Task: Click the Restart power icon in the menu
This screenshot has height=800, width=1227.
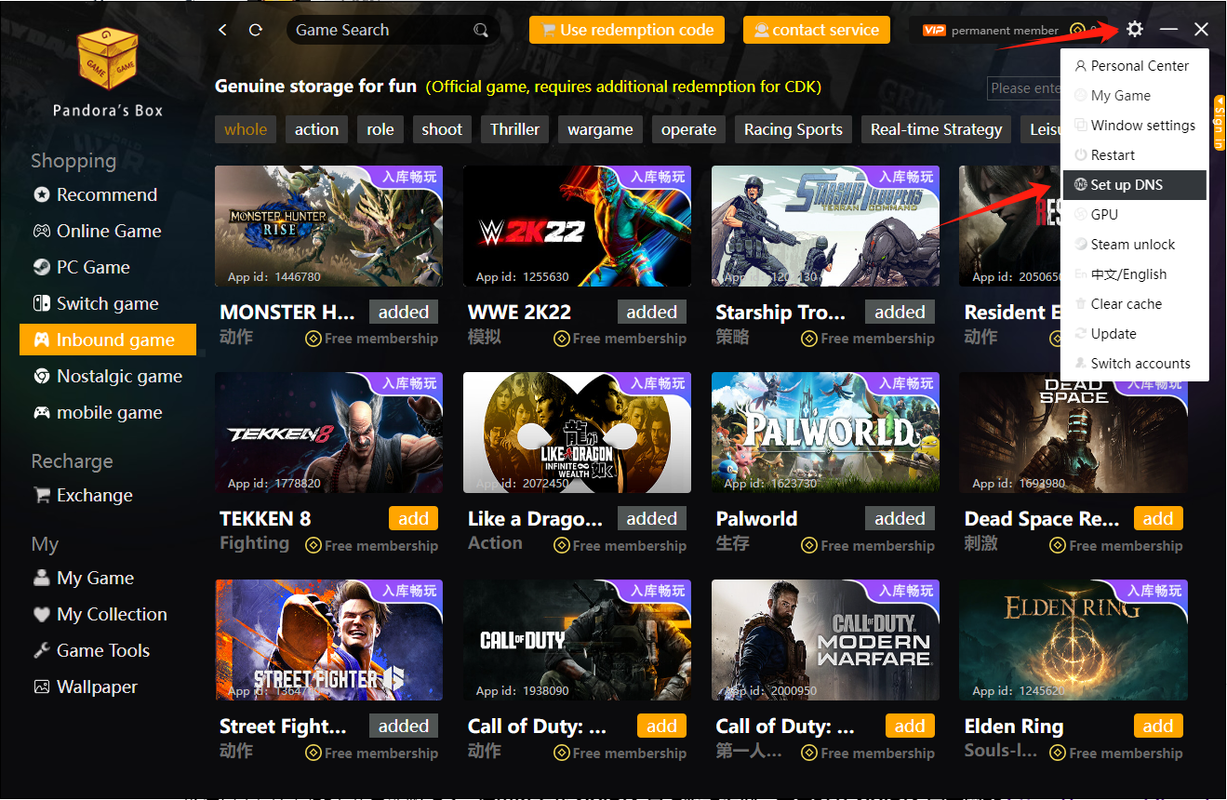Action: coord(1081,155)
